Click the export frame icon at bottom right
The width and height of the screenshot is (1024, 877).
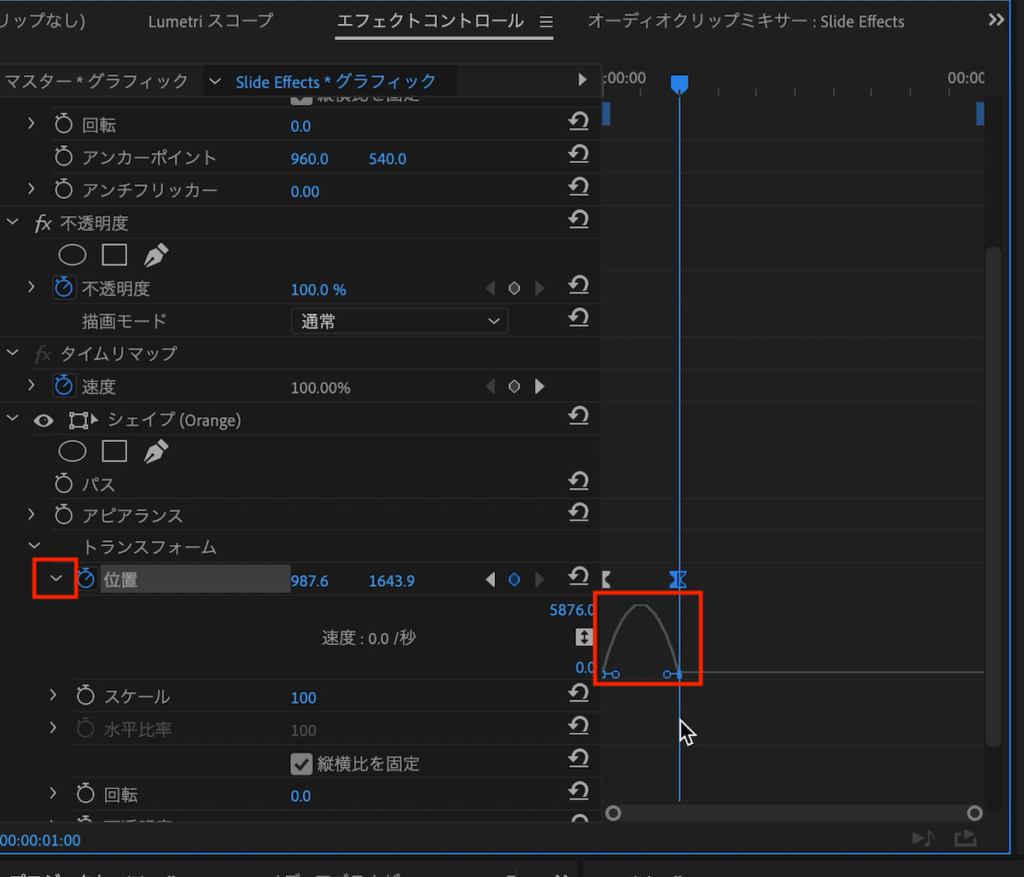[x=965, y=838]
